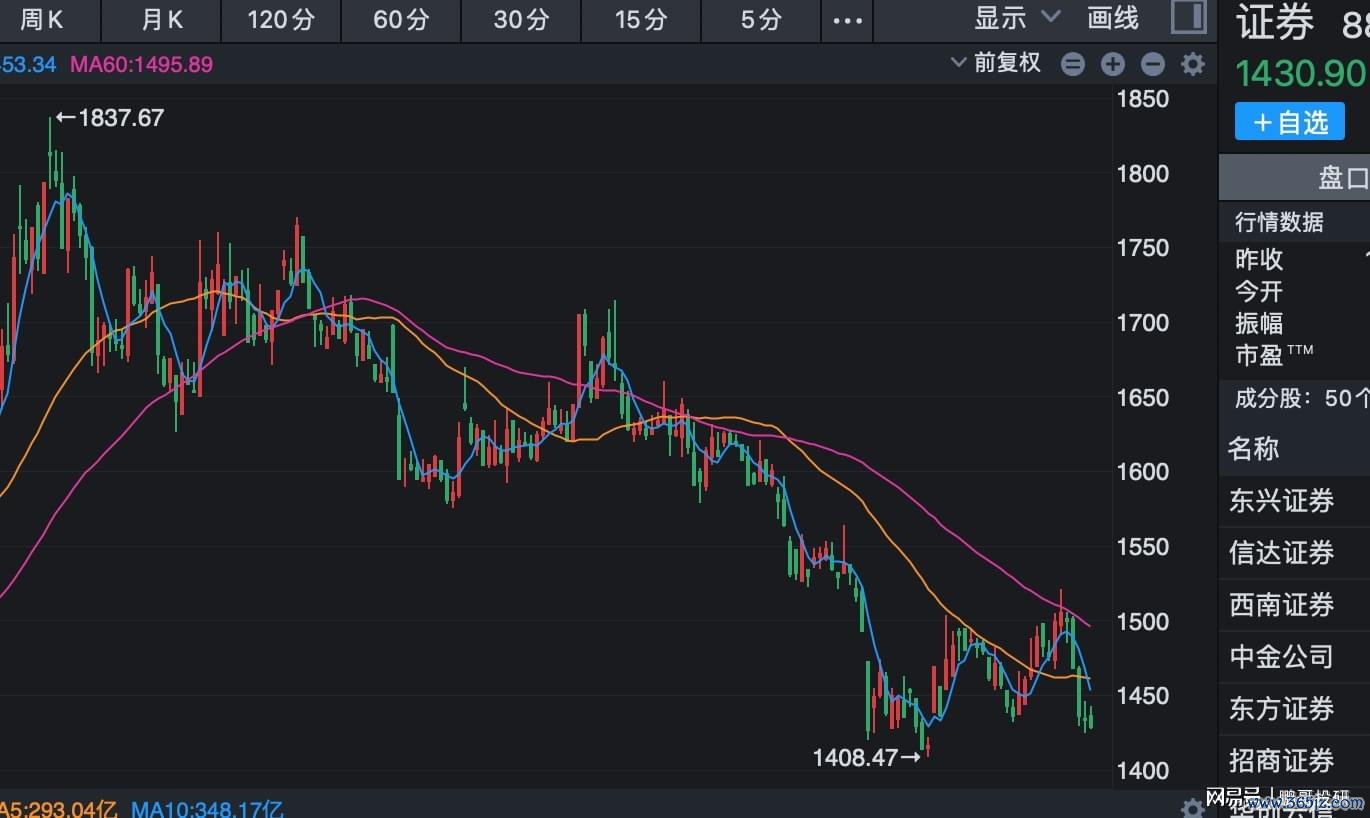Click the 1700 price axis label
The height and width of the screenshot is (818, 1370).
click(1143, 323)
